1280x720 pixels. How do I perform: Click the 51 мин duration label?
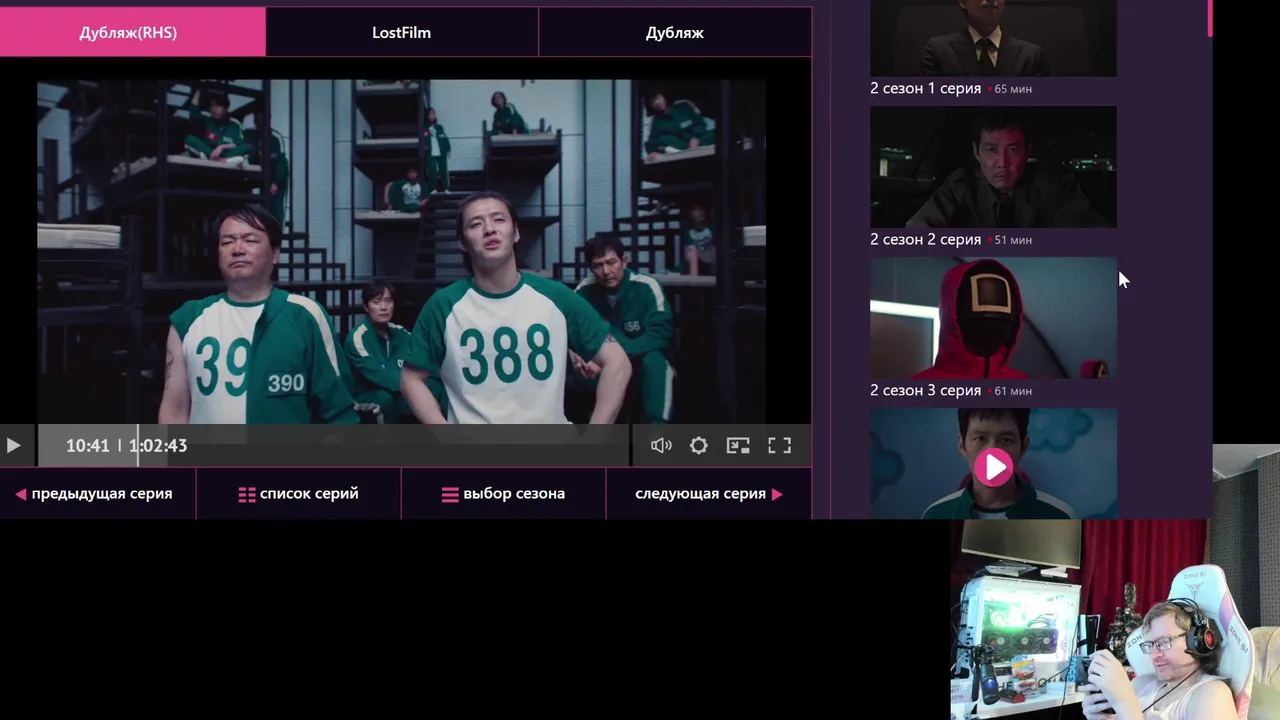click(x=1013, y=240)
